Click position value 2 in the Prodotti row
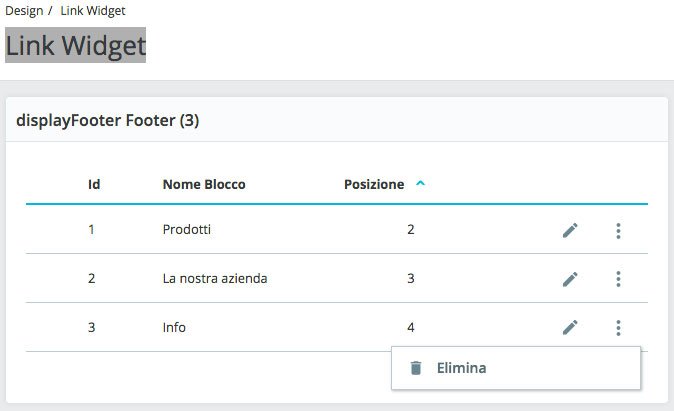 tap(410, 230)
